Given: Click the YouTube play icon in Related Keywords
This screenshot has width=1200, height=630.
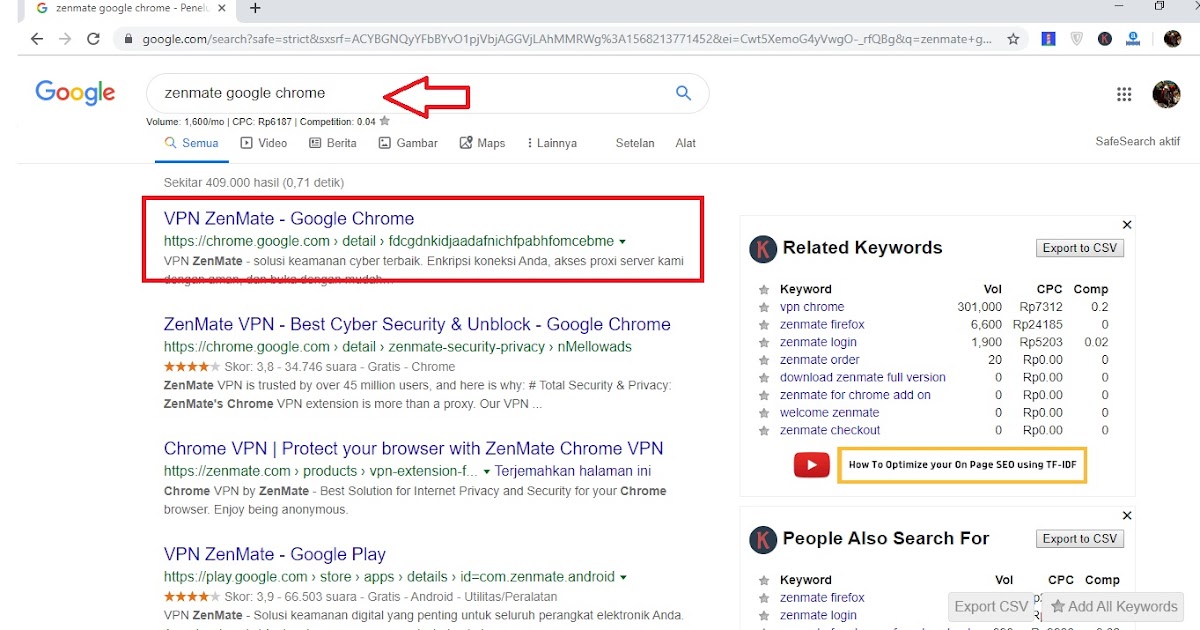Looking at the screenshot, I should tap(812, 465).
